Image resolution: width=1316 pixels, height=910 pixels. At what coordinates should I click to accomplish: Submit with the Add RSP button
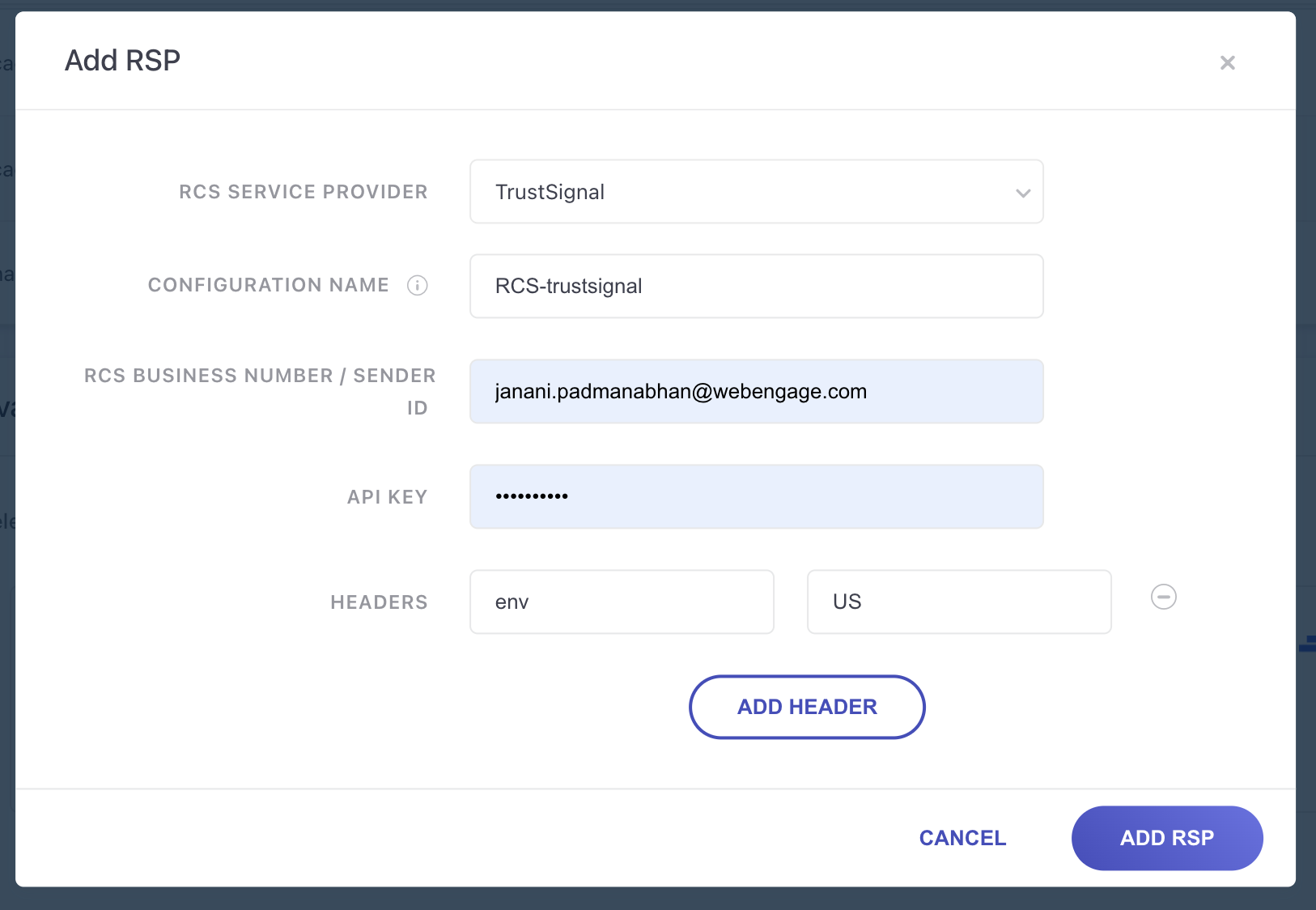[1167, 838]
